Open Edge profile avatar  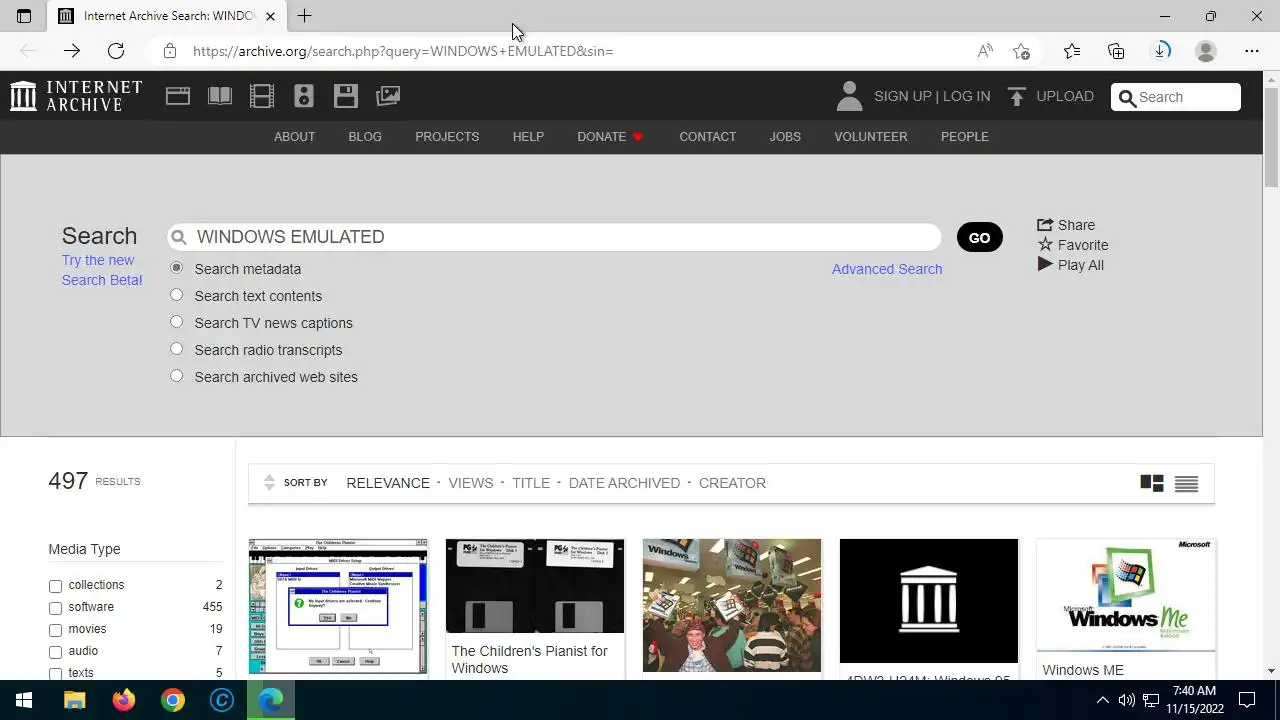(x=1206, y=51)
